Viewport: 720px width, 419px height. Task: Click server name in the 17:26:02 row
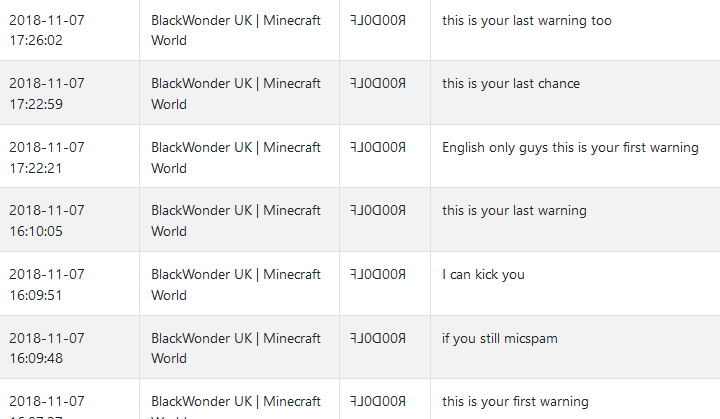point(236,30)
